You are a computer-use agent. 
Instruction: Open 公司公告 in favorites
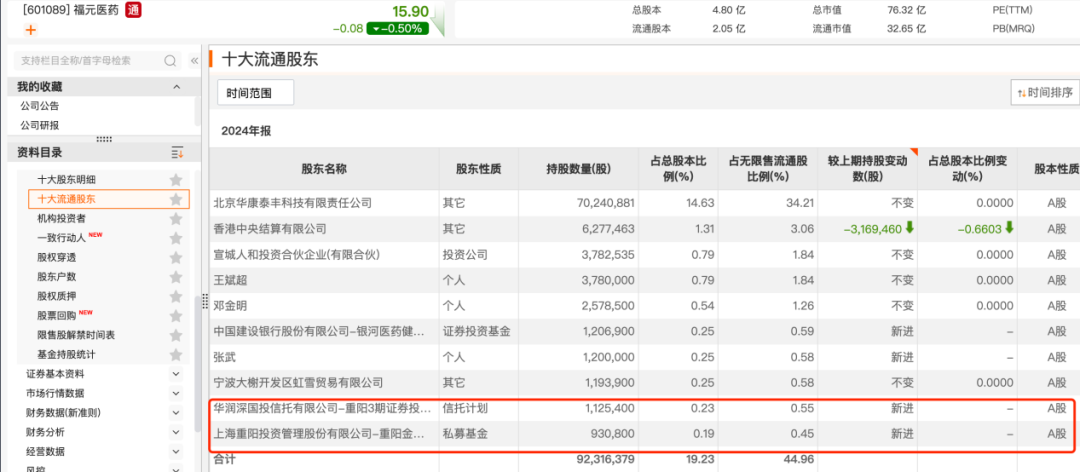pos(39,106)
